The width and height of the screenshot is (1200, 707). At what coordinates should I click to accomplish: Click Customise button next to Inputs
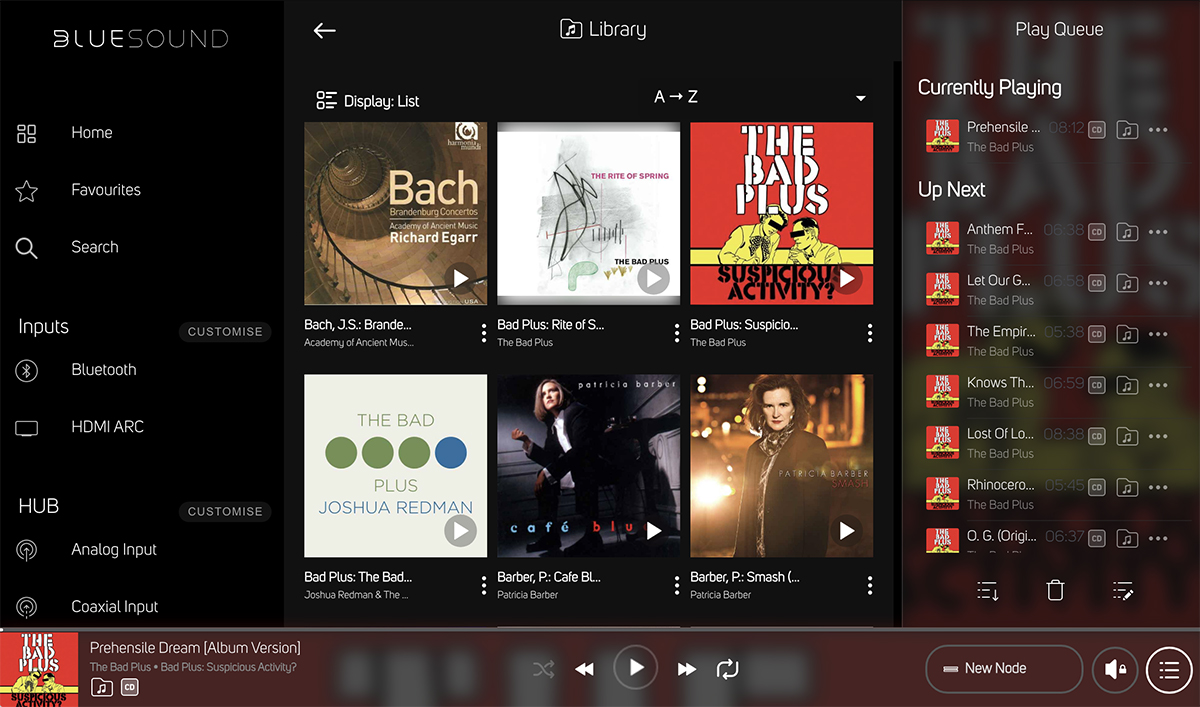click(x=225, y=332)
